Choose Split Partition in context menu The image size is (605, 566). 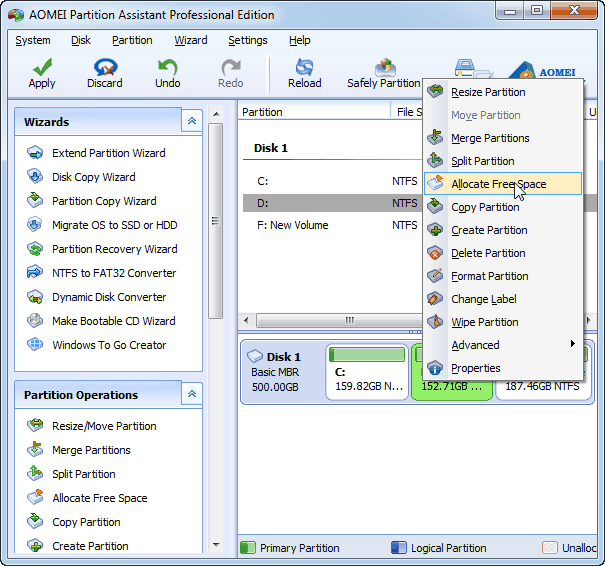pyautogui.click(x=503, y=161)
